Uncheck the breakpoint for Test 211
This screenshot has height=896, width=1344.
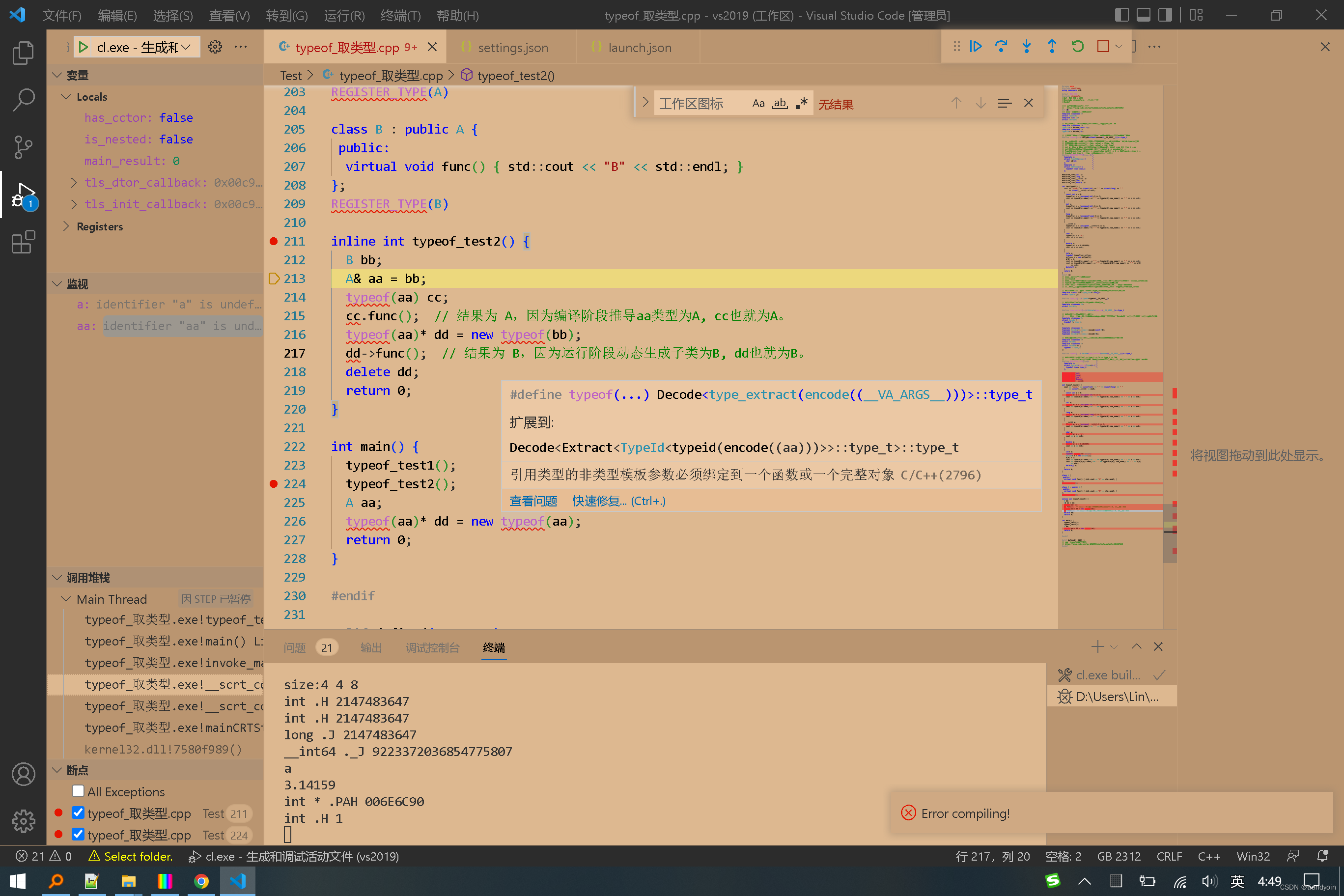78,812
